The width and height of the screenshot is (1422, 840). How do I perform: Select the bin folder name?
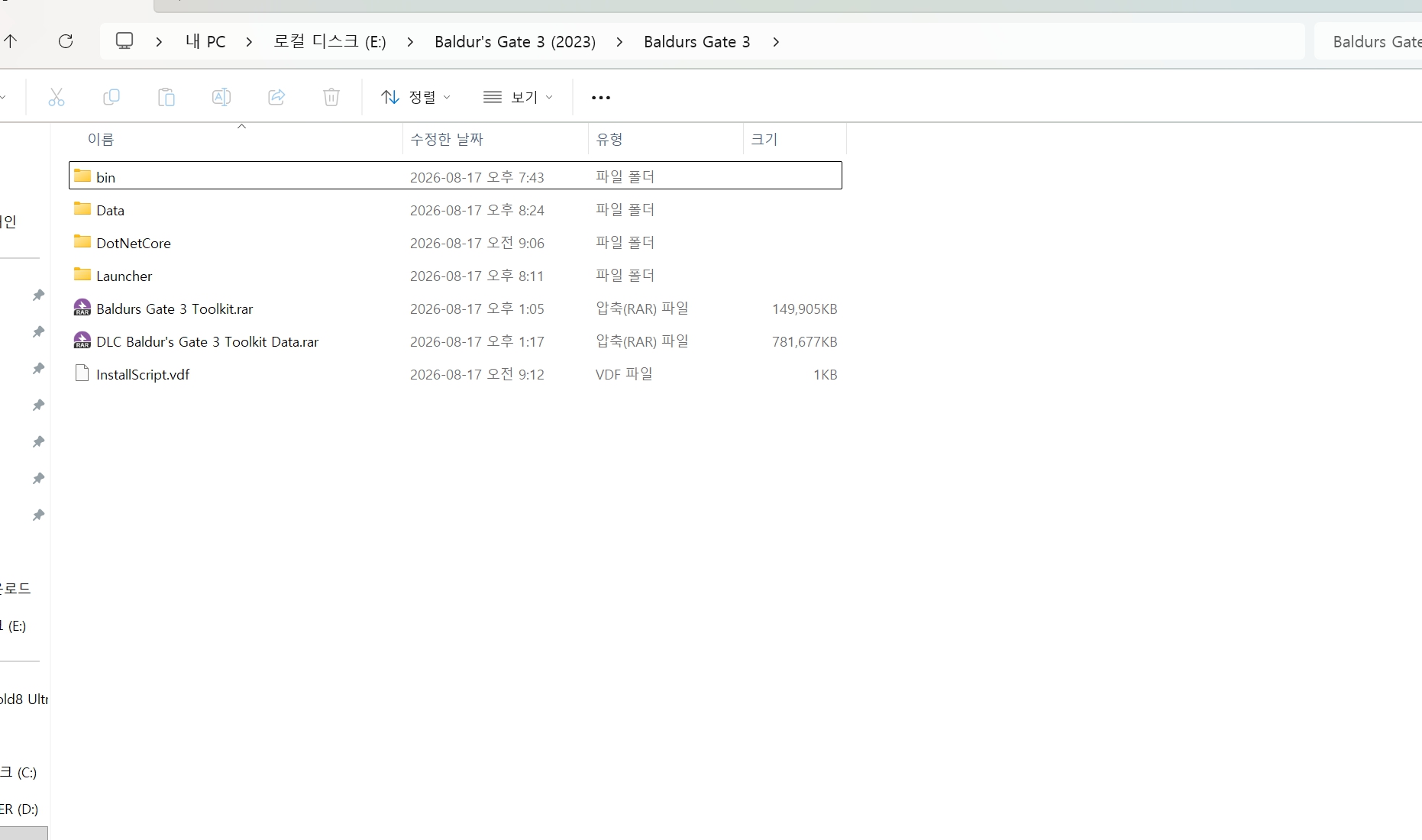click(x=106, y=177)
